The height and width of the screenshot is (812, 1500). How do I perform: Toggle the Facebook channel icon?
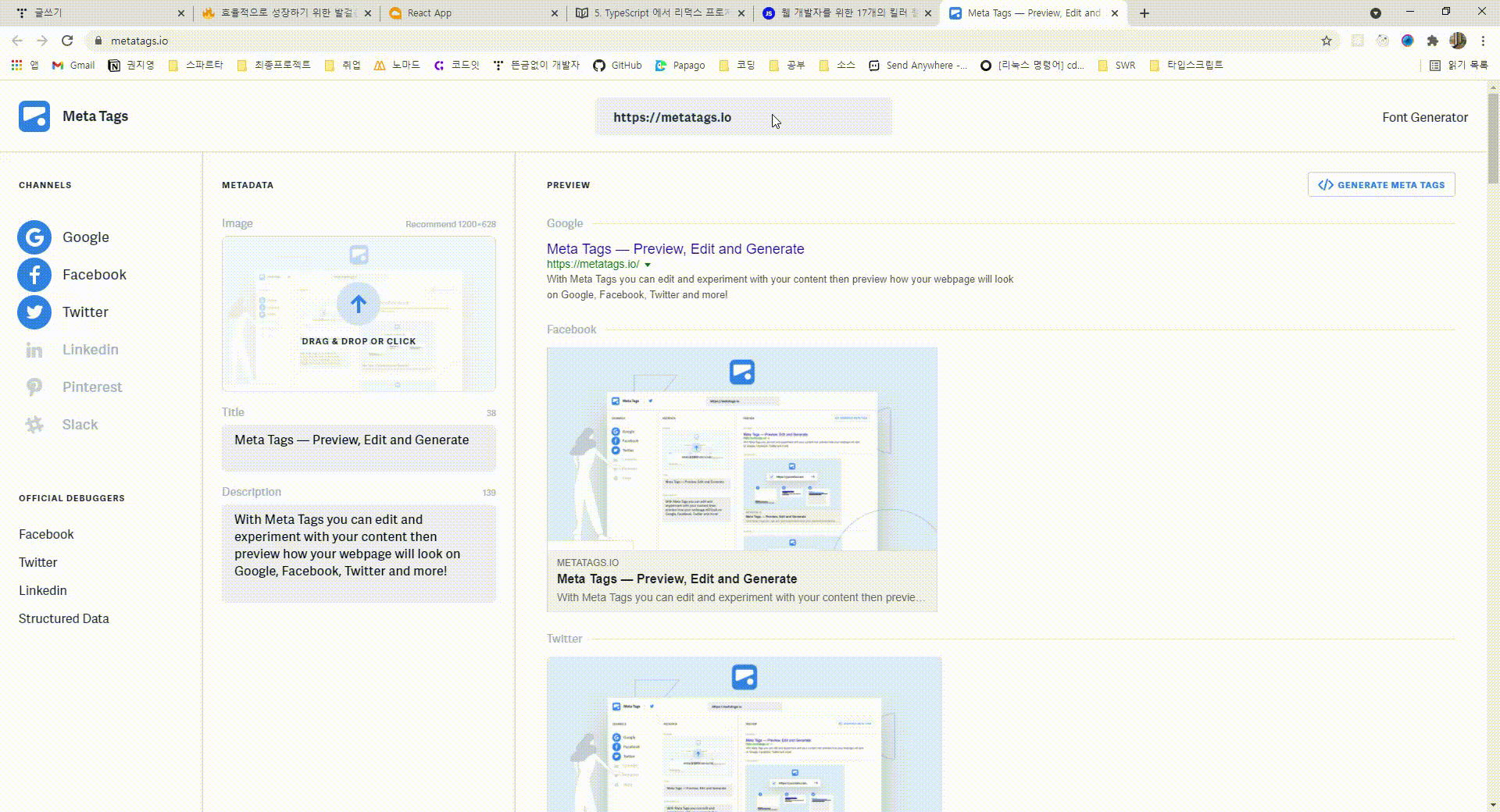click(x=34, y=275)
